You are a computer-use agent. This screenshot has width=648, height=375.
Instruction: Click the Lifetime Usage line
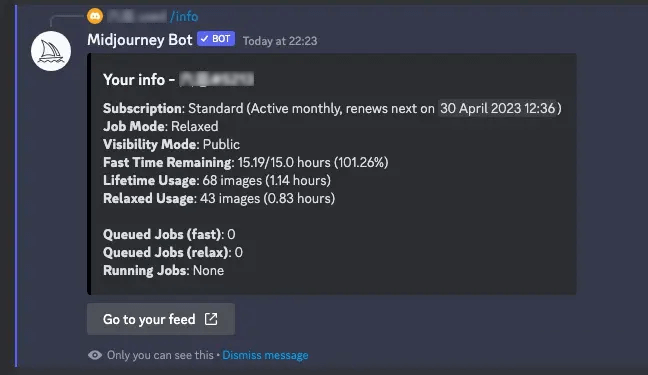(217, 180)
